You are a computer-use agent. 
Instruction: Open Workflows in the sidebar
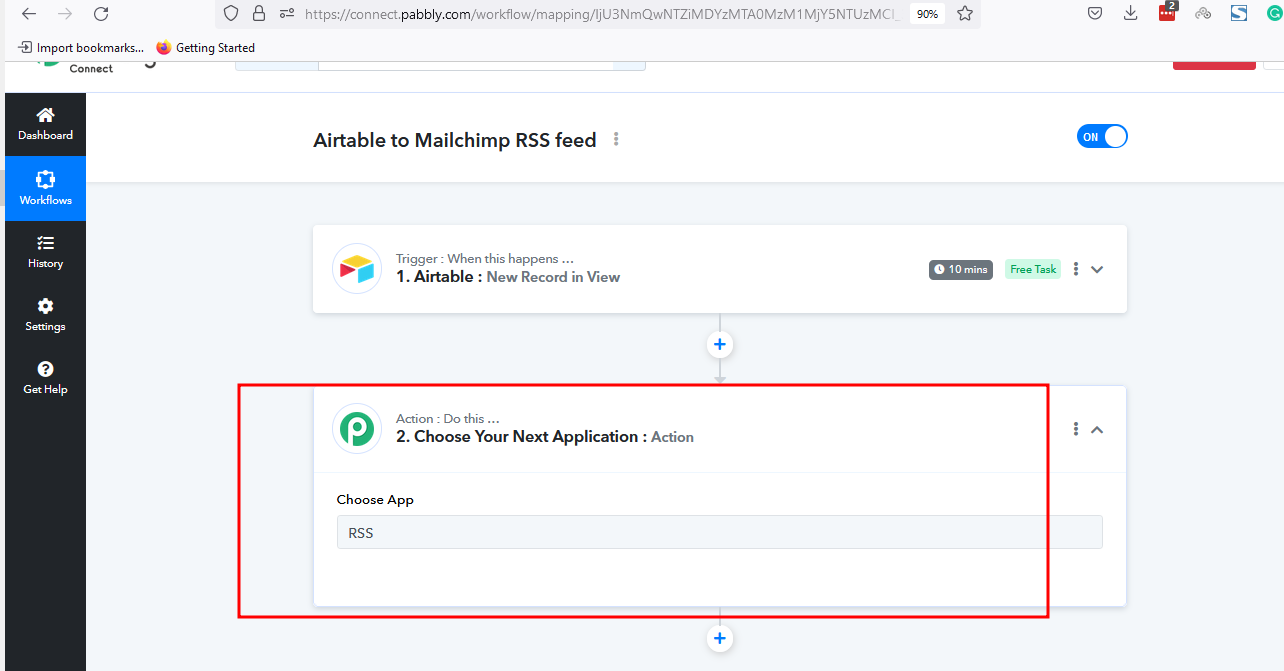coord(45,188)
